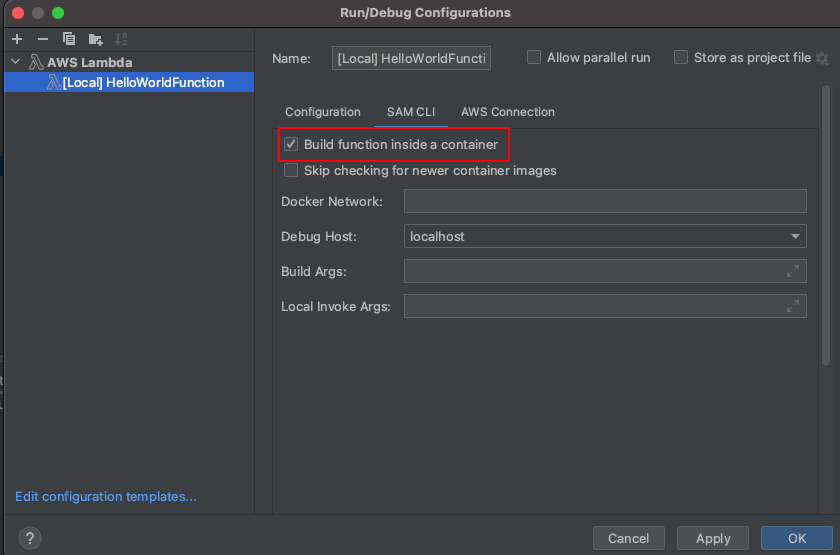
Task: Click the add new configuration plus icon
Action: (17, 39)
